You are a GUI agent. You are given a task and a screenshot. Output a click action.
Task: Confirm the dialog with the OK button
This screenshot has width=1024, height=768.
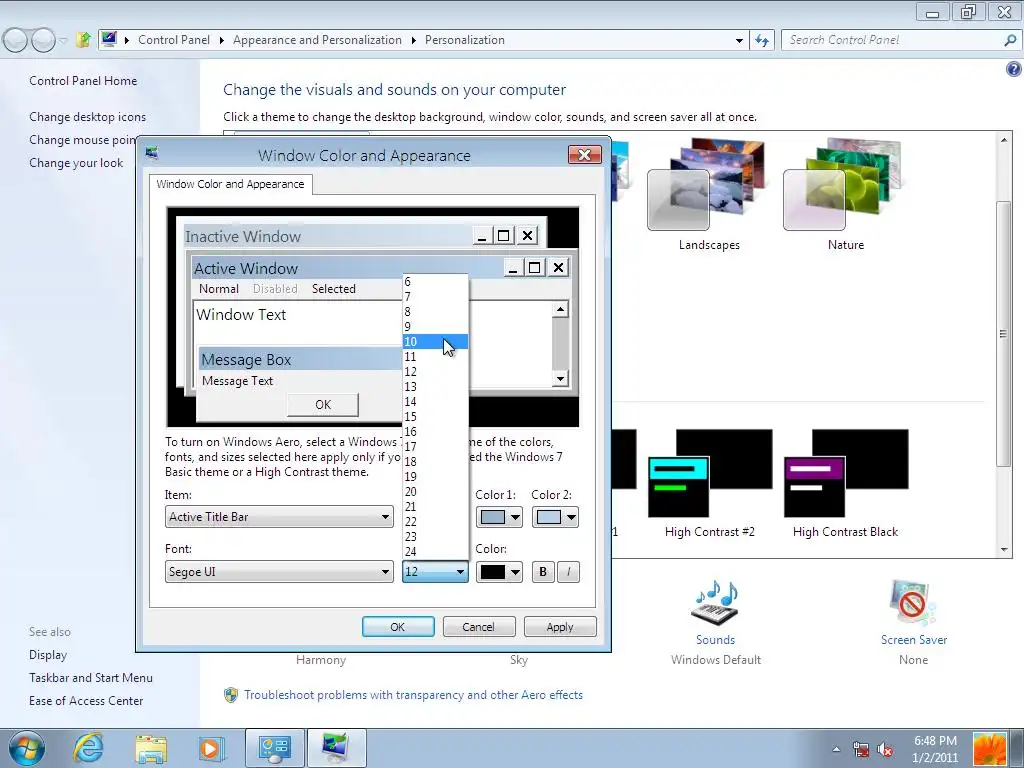coord(398,627)
